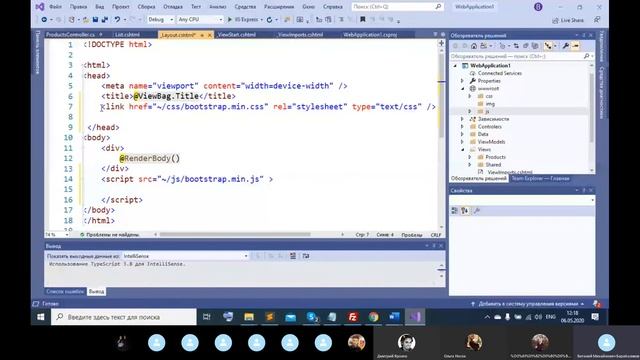Open Task View on taskbar
The width and height of the screenshot is (640, 360).
click(207, 317)
